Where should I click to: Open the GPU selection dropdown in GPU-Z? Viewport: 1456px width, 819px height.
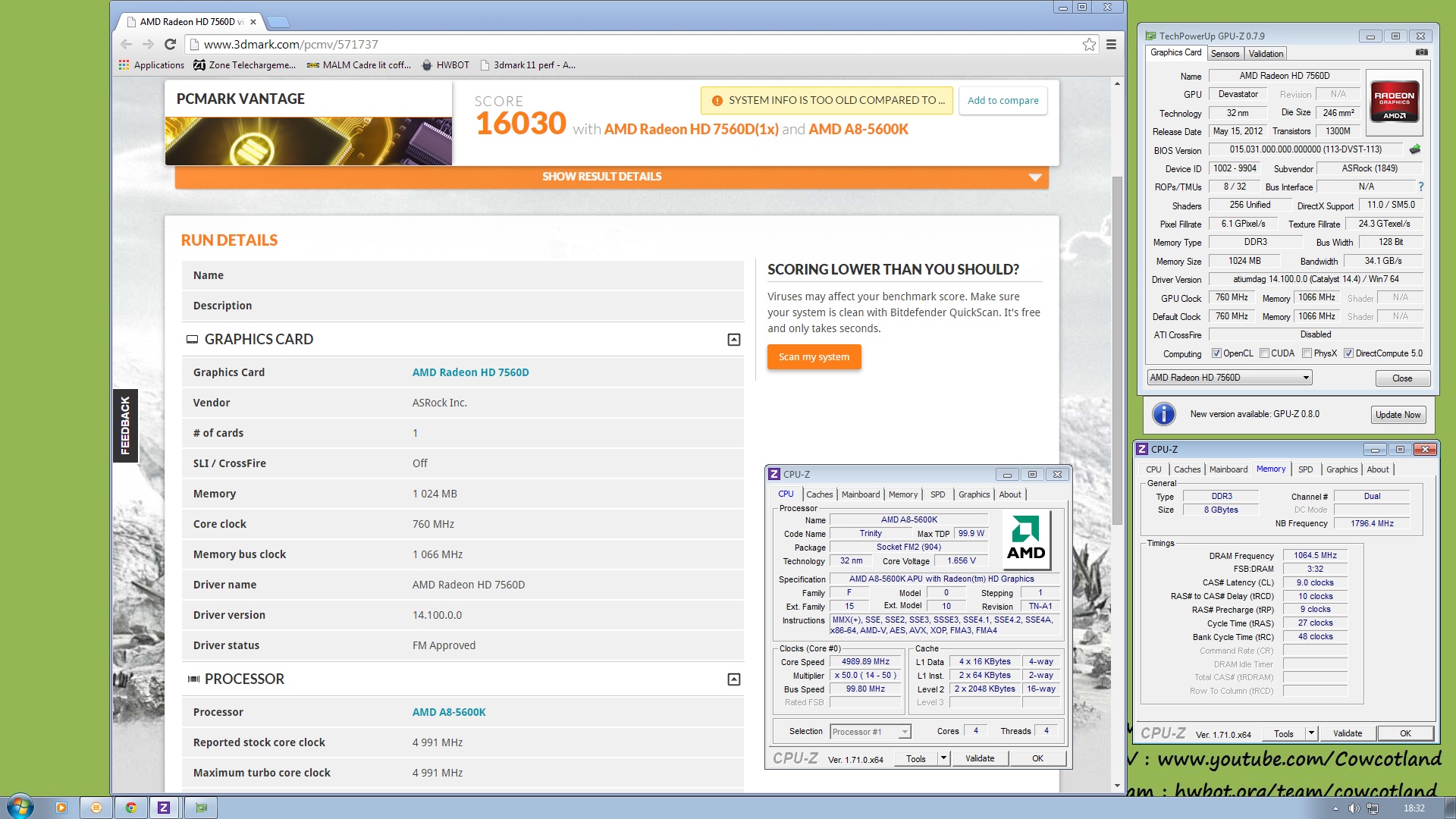[x=1229, y=378]
